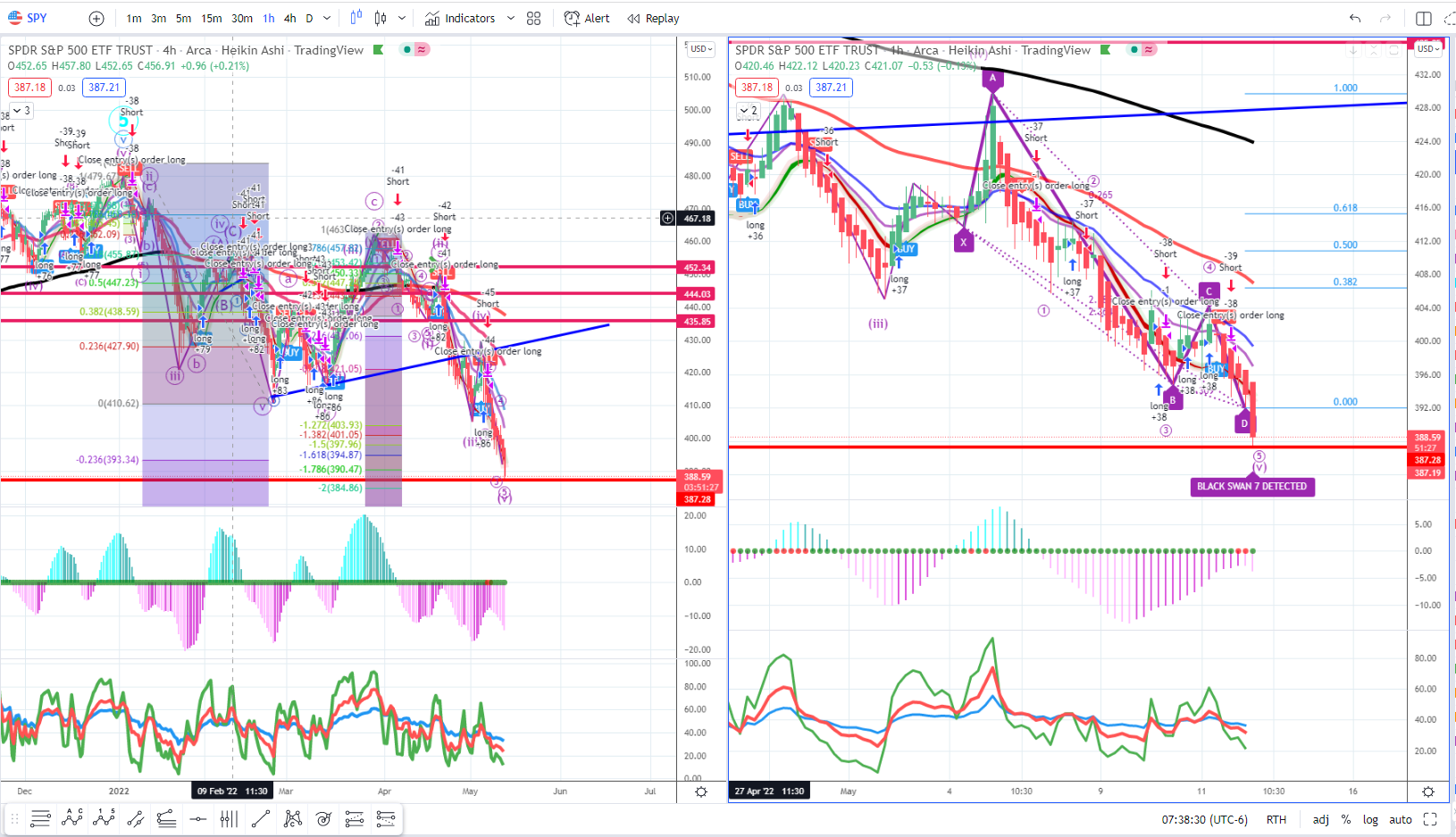1456x837 pixels.
Task: Open USD currency dropdown on left chart
Action: tap(701, 49)
